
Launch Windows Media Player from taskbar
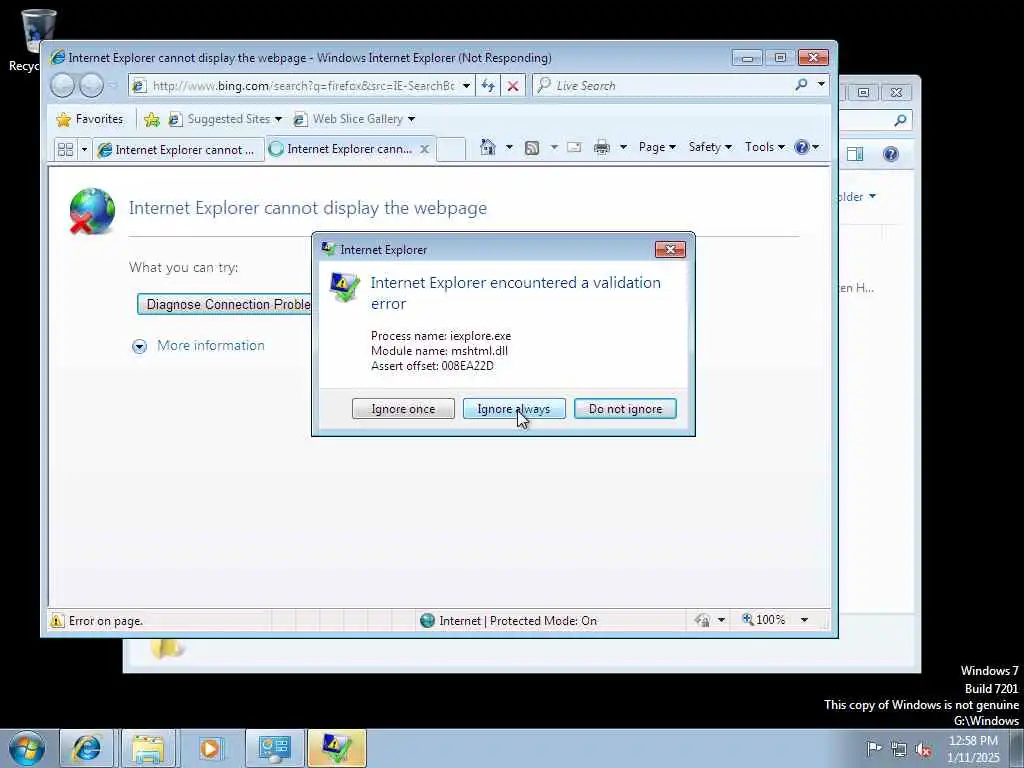tap(210, 748)
